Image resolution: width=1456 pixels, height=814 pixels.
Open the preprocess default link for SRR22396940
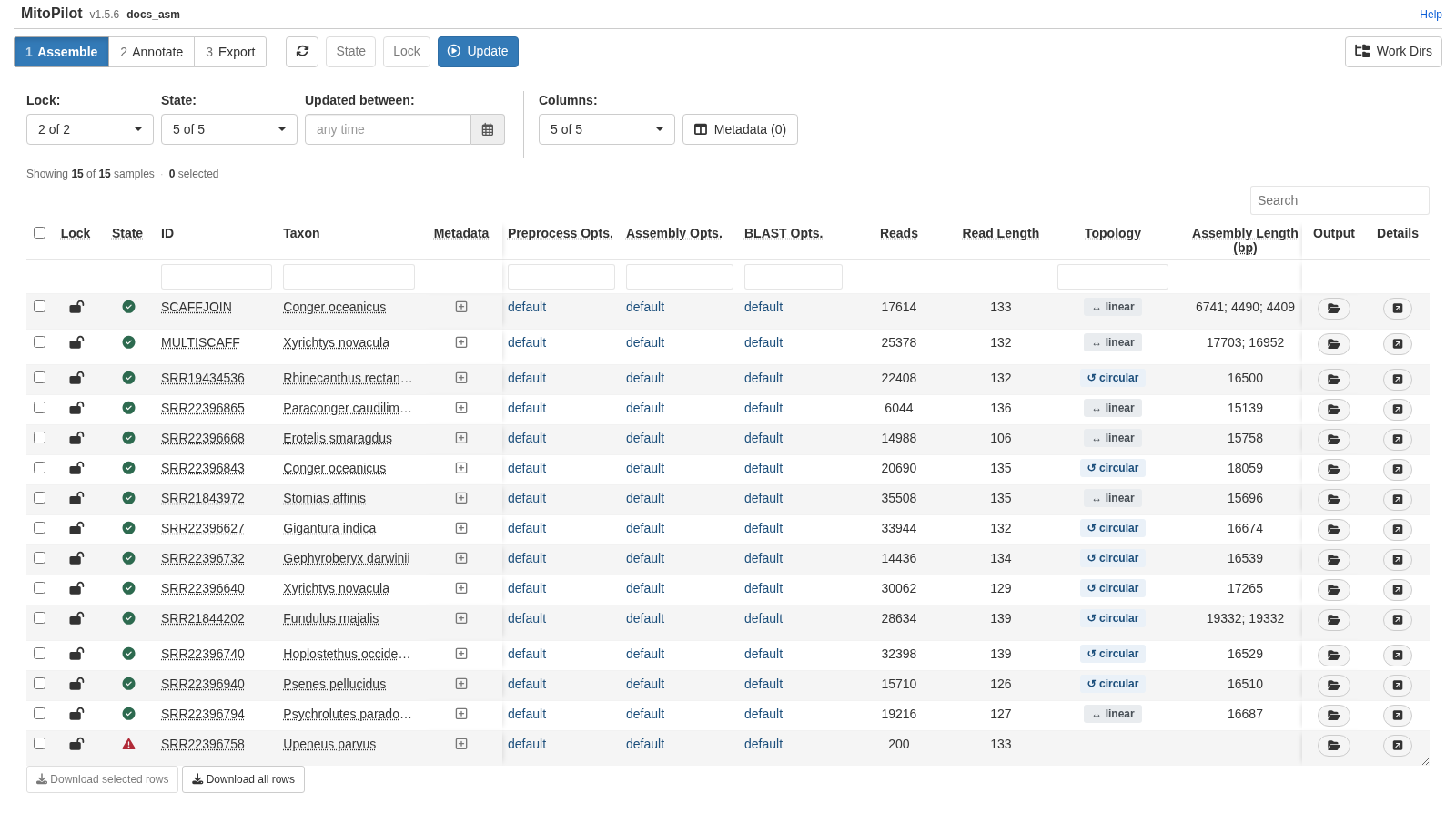527,684
